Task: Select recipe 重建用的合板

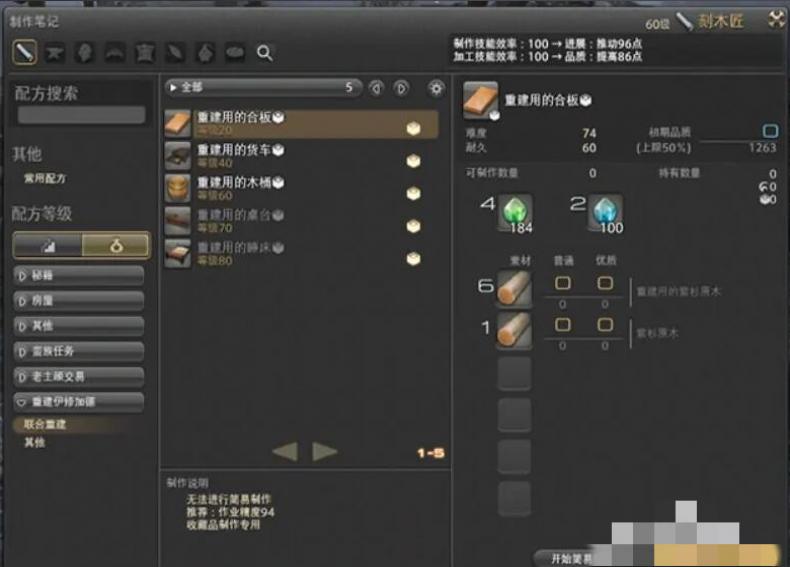Action: coord(301,124)
